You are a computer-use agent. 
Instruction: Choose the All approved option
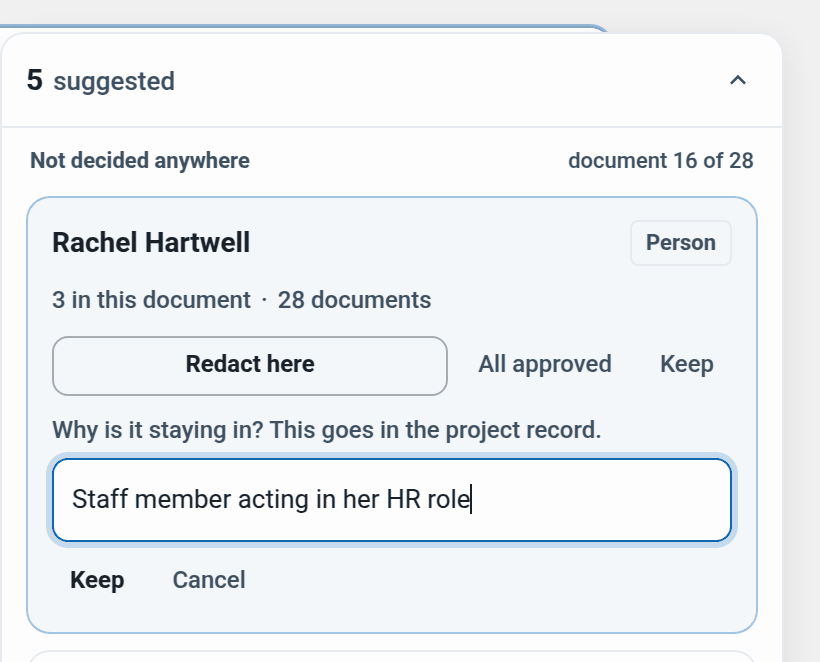(x=544, y=364)
